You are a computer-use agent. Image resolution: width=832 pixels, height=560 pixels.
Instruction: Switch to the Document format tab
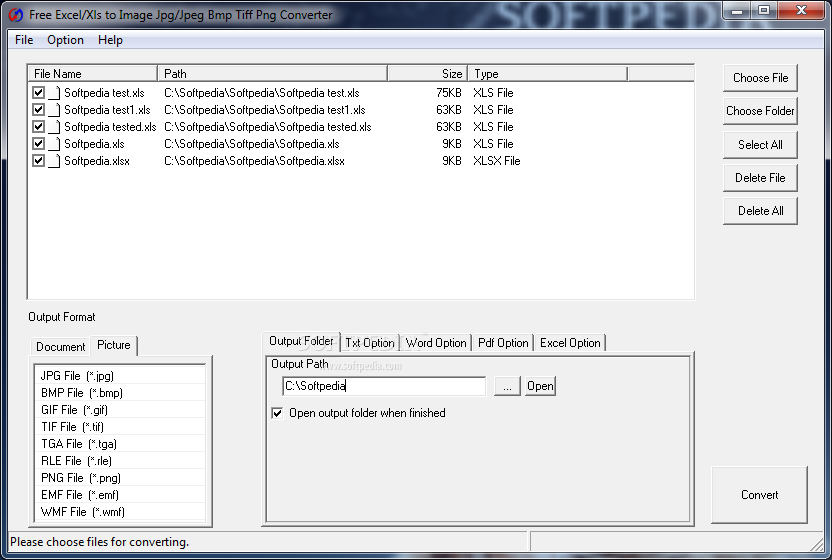coord(60,347)
